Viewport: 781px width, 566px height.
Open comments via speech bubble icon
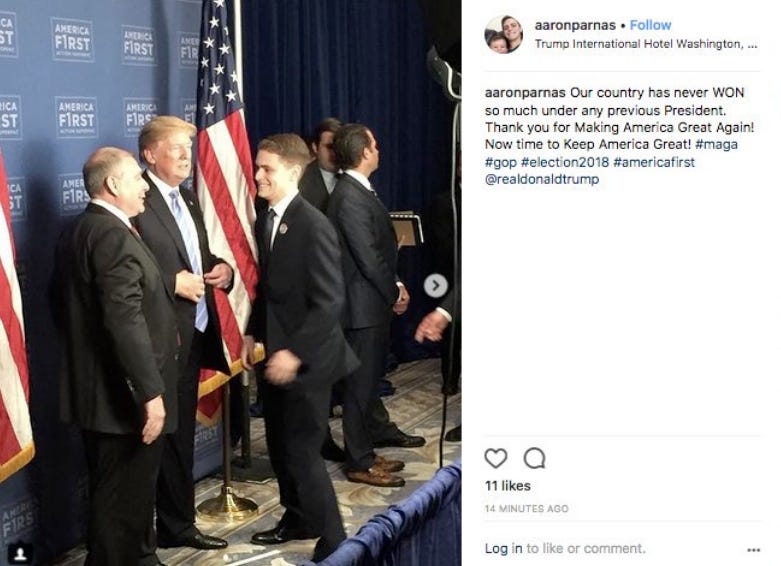[534, 458]
